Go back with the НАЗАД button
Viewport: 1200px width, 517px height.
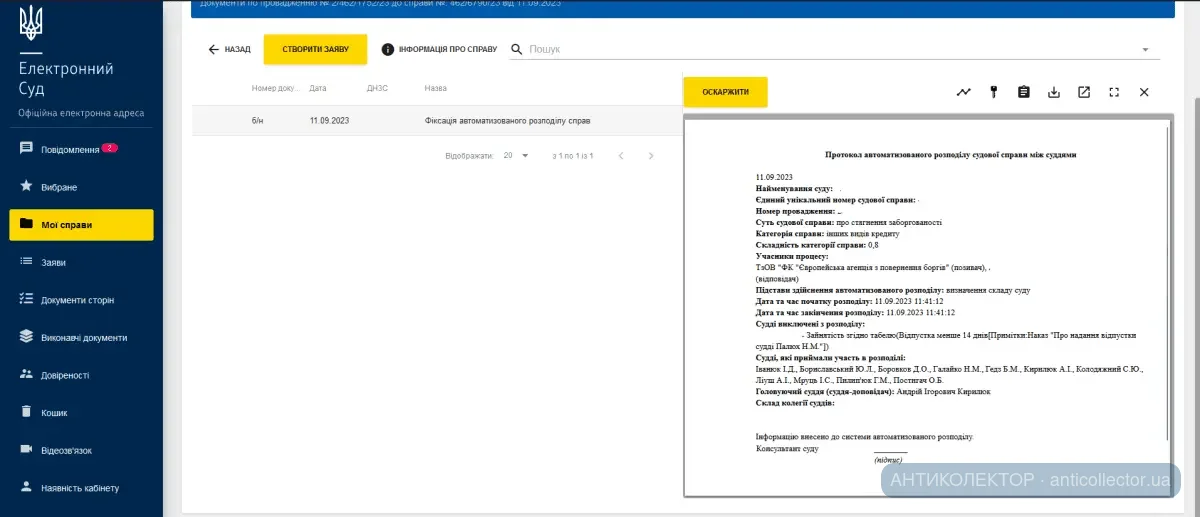pos(229,49)
